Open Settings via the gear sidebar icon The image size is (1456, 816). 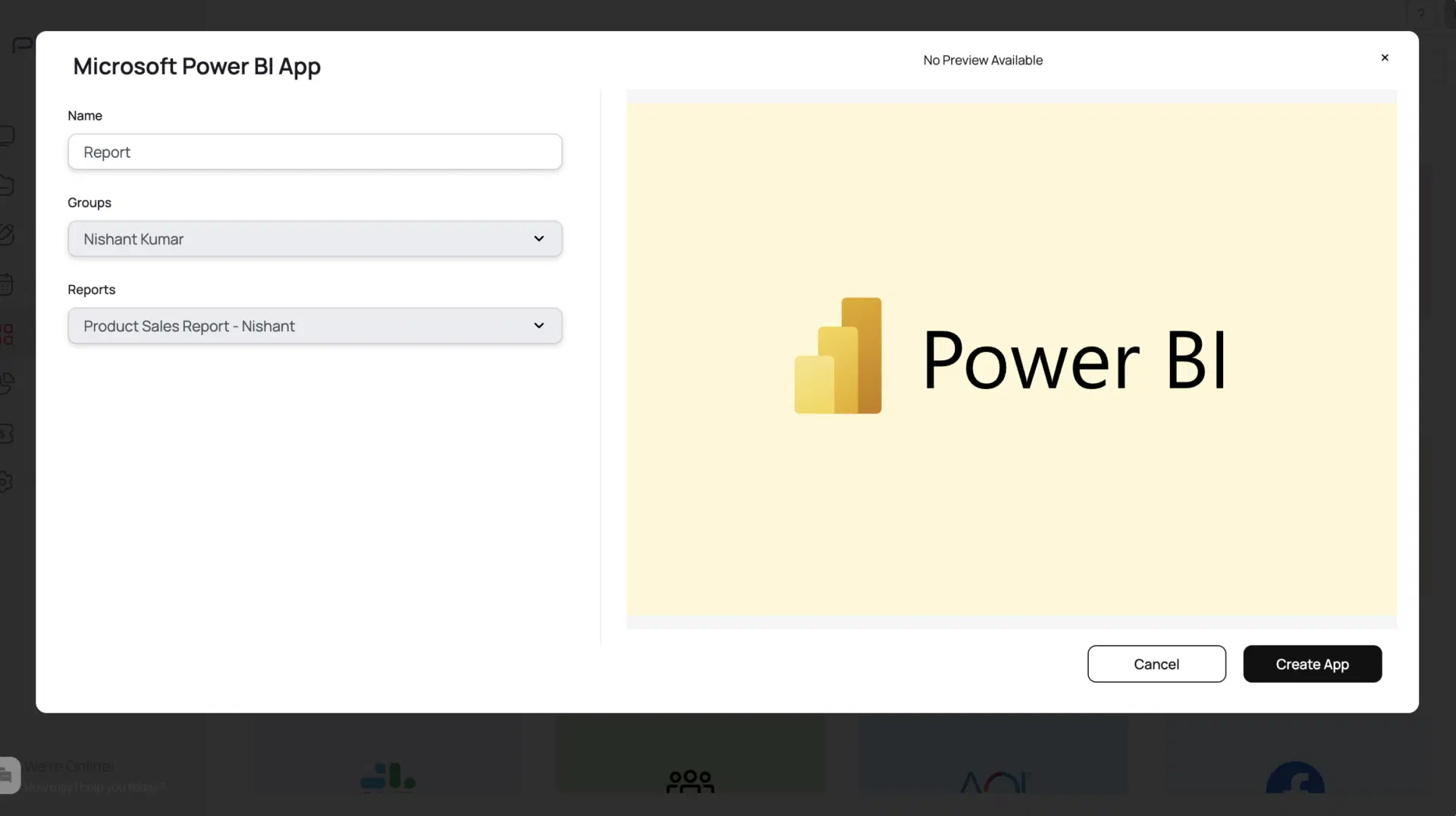[8, 482]
